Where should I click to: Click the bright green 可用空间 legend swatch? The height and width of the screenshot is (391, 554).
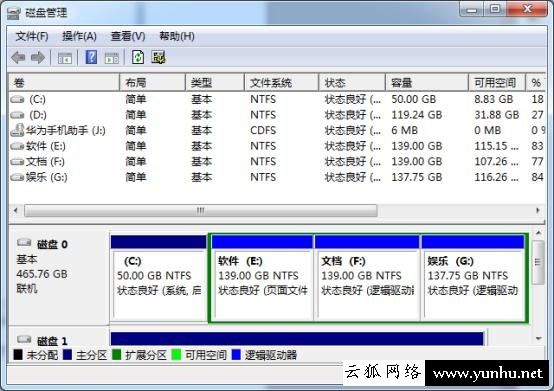176,355
